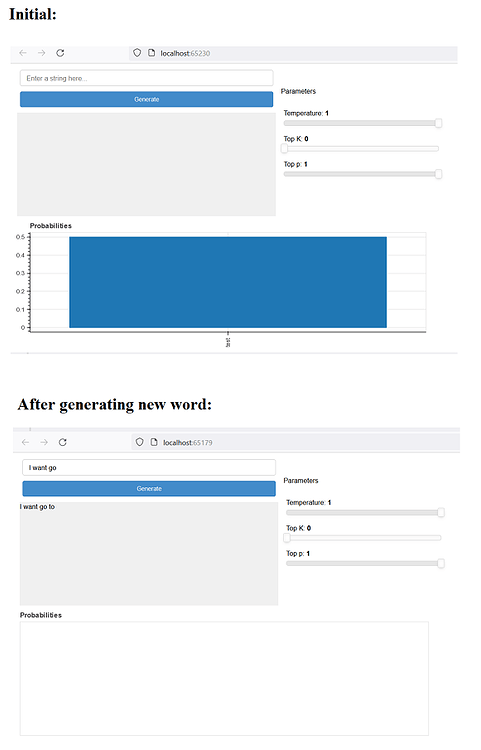Click Generate button below 'I want go'
481x750 pixels.
(149, 488)
